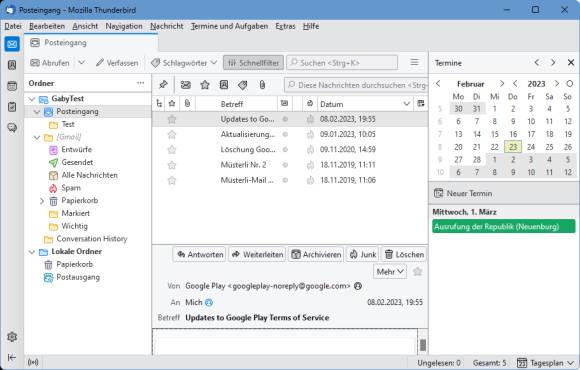This screenshot has width=580, height=370.
Task: Open the Nachricht menu
Action: coord(167,26)
